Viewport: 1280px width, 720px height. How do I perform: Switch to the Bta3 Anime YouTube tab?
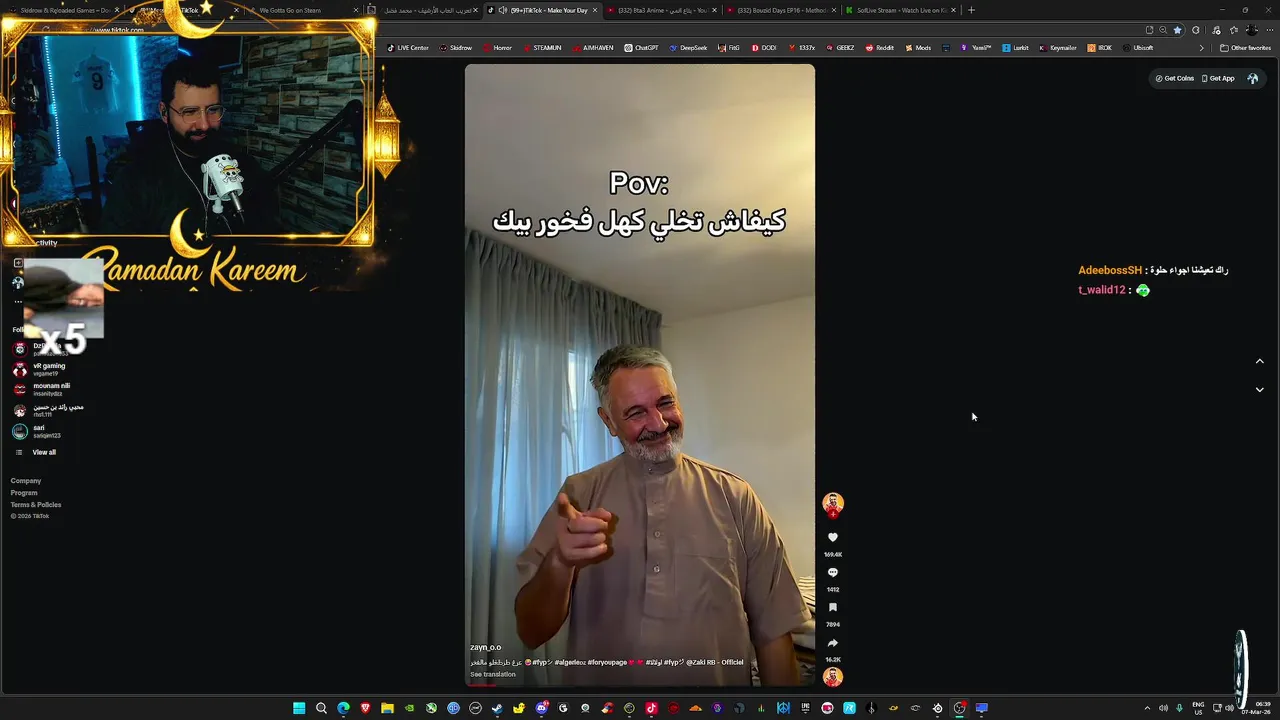(661, 10)
